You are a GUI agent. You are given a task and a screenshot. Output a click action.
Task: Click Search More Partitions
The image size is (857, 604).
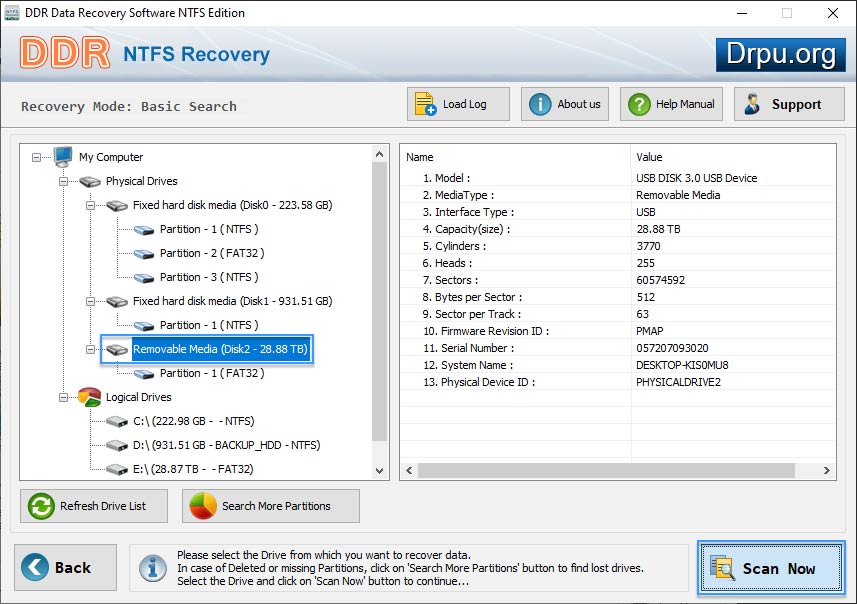[x=271, y=506]
